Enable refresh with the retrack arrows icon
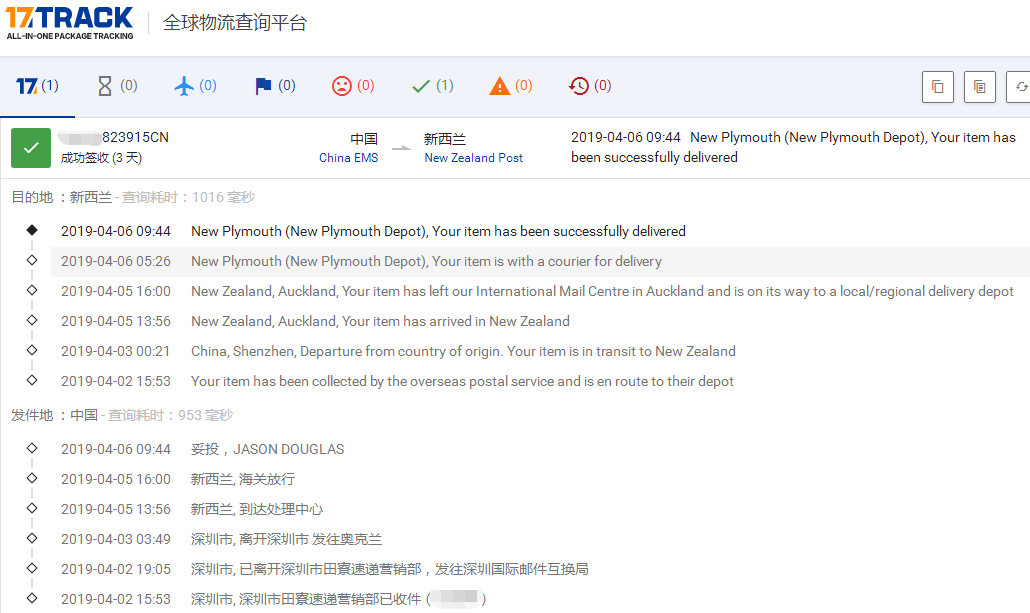 point(1021,86)
